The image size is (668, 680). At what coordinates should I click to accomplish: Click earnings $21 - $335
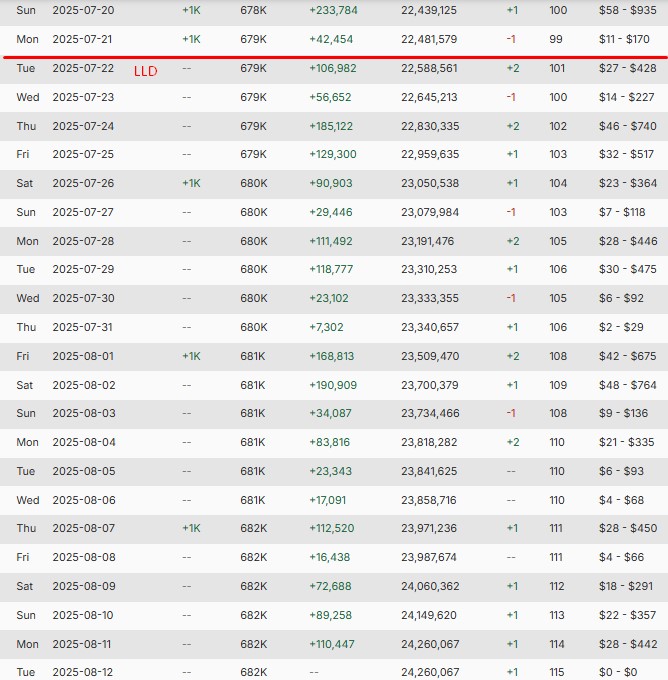[626, 442]
